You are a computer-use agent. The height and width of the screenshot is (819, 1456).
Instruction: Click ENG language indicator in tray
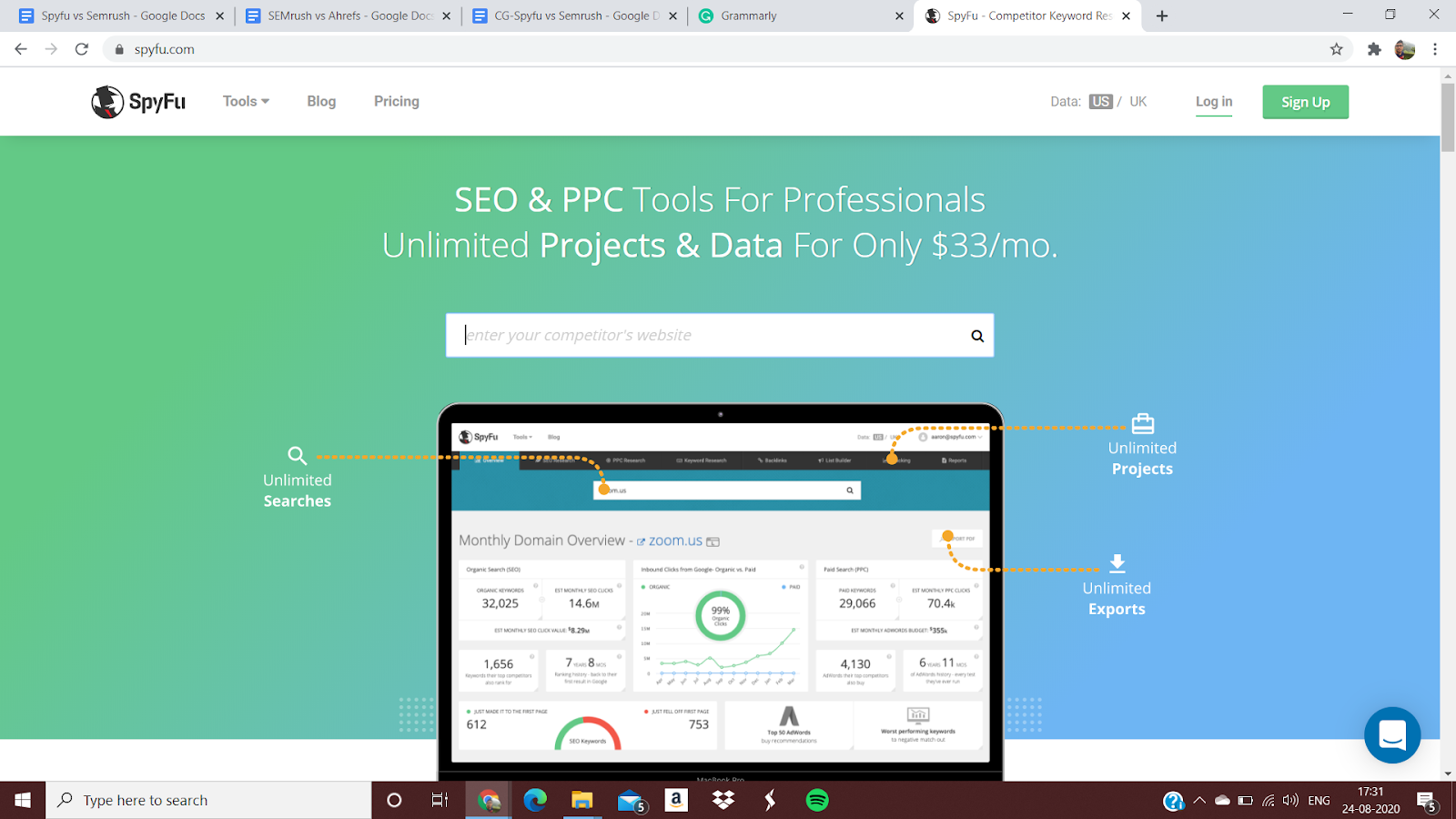coord(1319,800)
